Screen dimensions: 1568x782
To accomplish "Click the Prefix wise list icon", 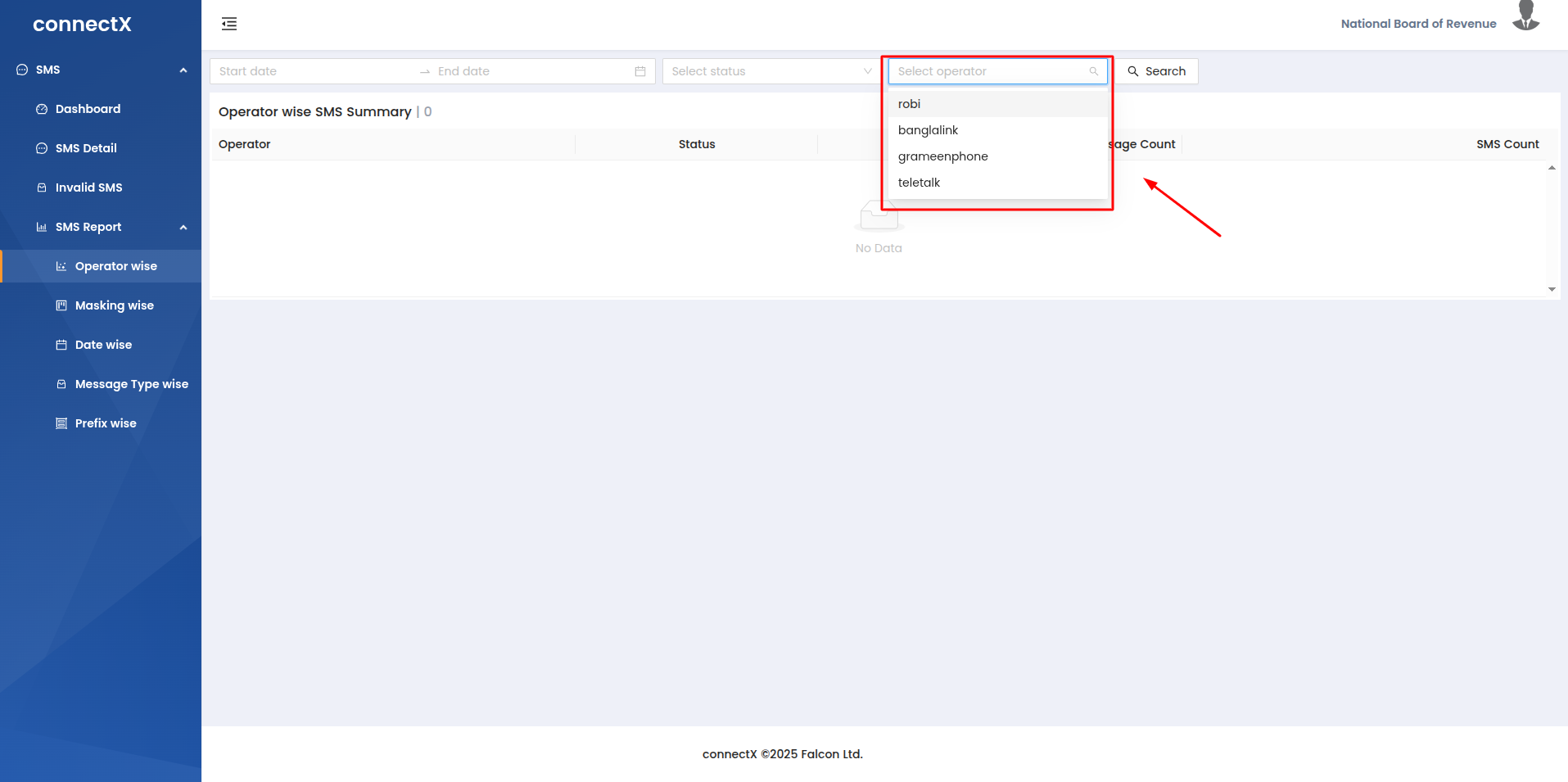I will (61, 423).
